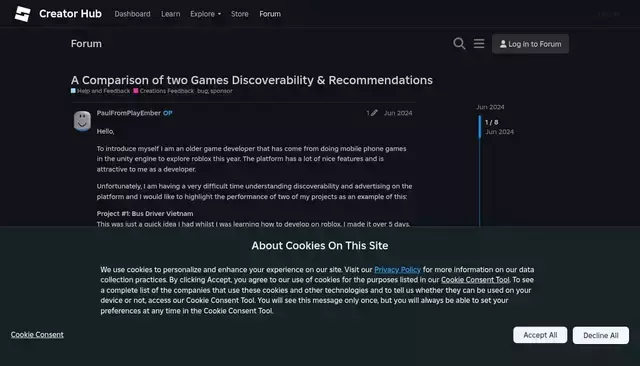Expand the Explore dropdown menu
Viewport: 640px width, 366px height.
pos(205,14)
